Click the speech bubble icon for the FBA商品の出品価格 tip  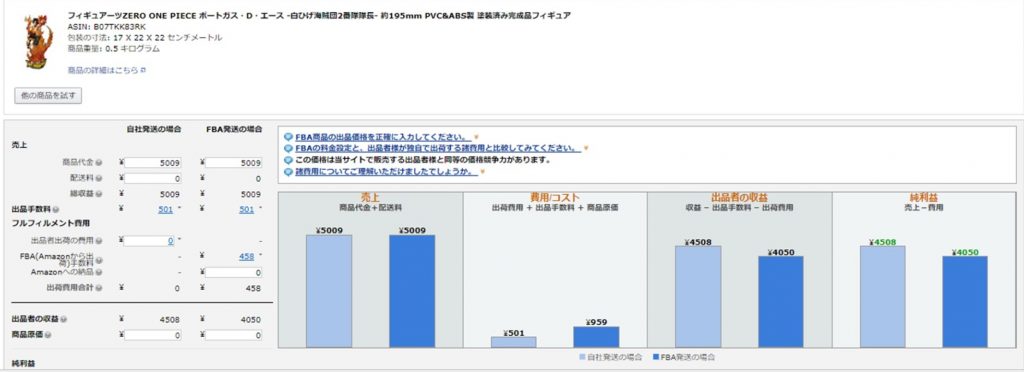[x=289, y=137]
